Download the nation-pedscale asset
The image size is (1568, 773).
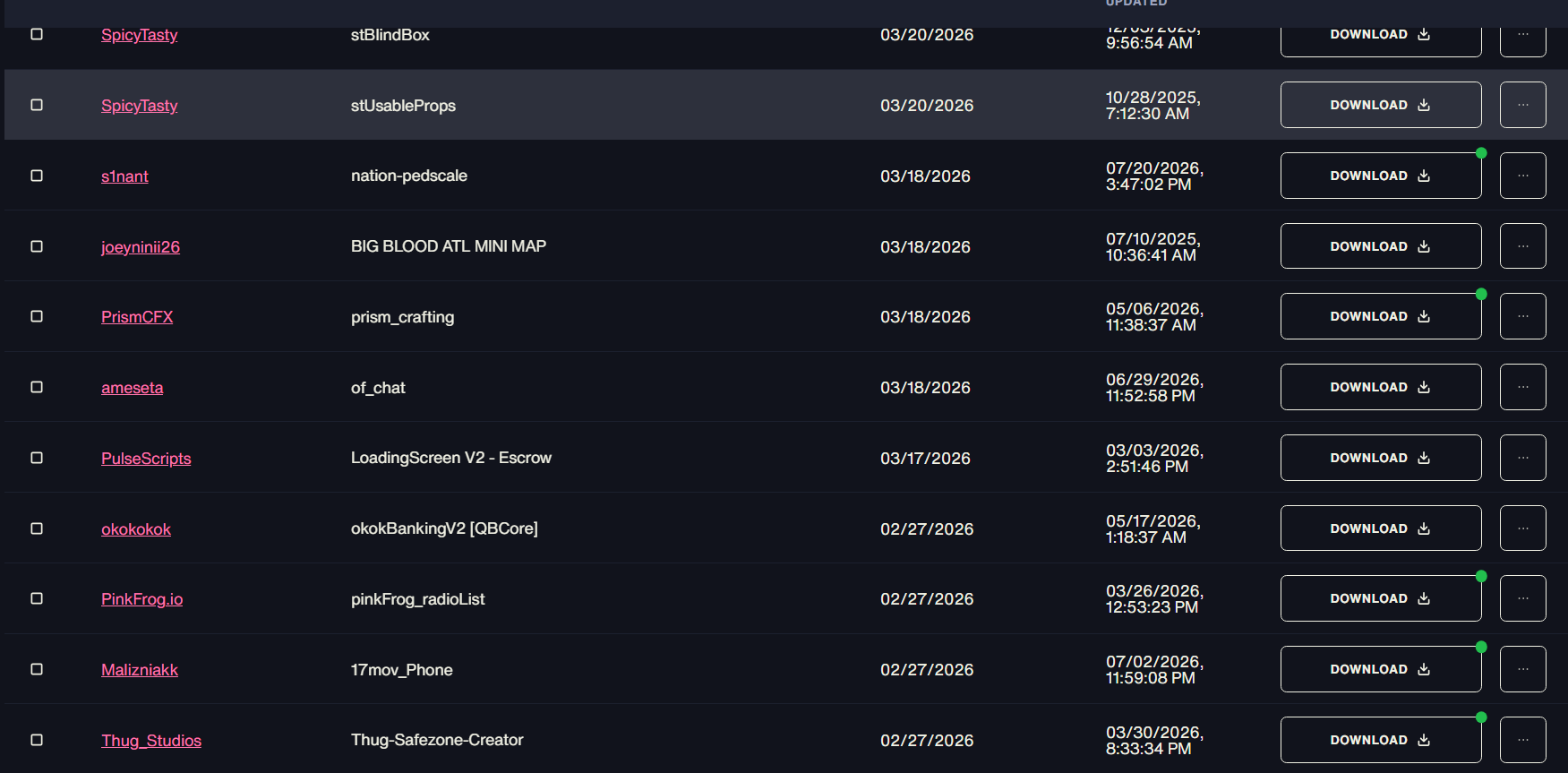(x=1381, y=176)
